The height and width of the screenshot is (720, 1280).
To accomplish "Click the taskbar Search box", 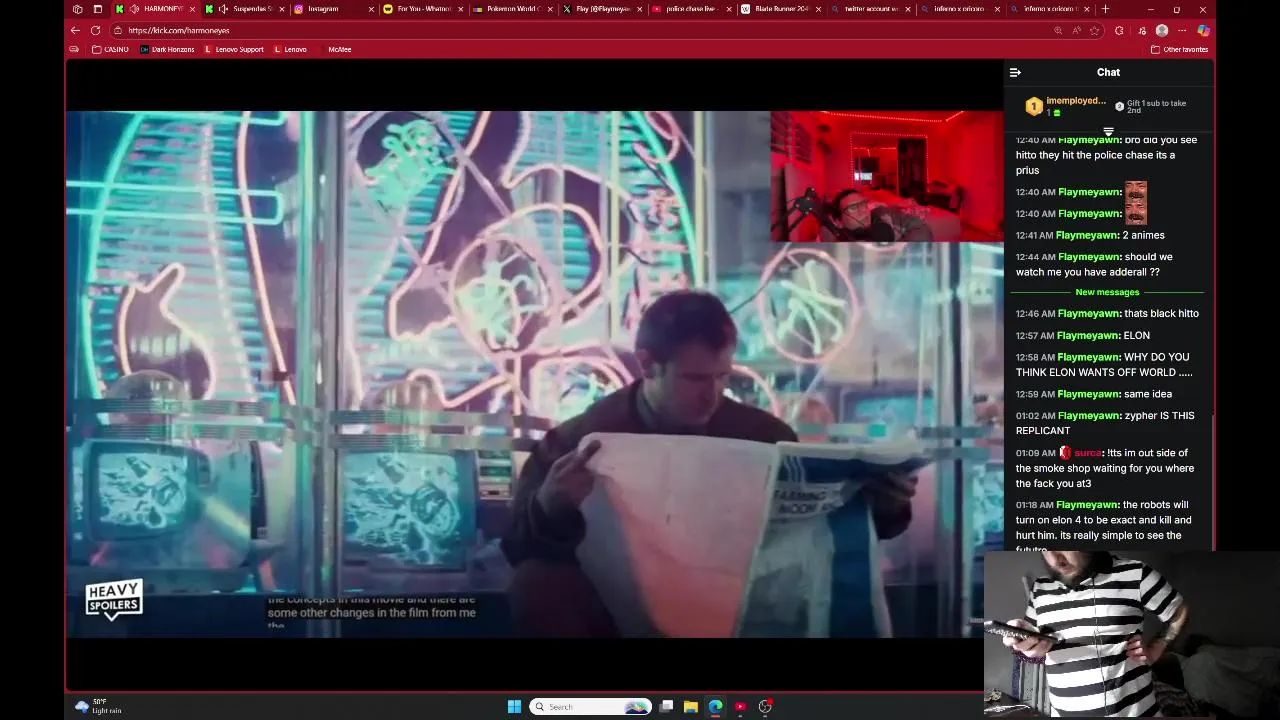I will click(x=590, y=706).
